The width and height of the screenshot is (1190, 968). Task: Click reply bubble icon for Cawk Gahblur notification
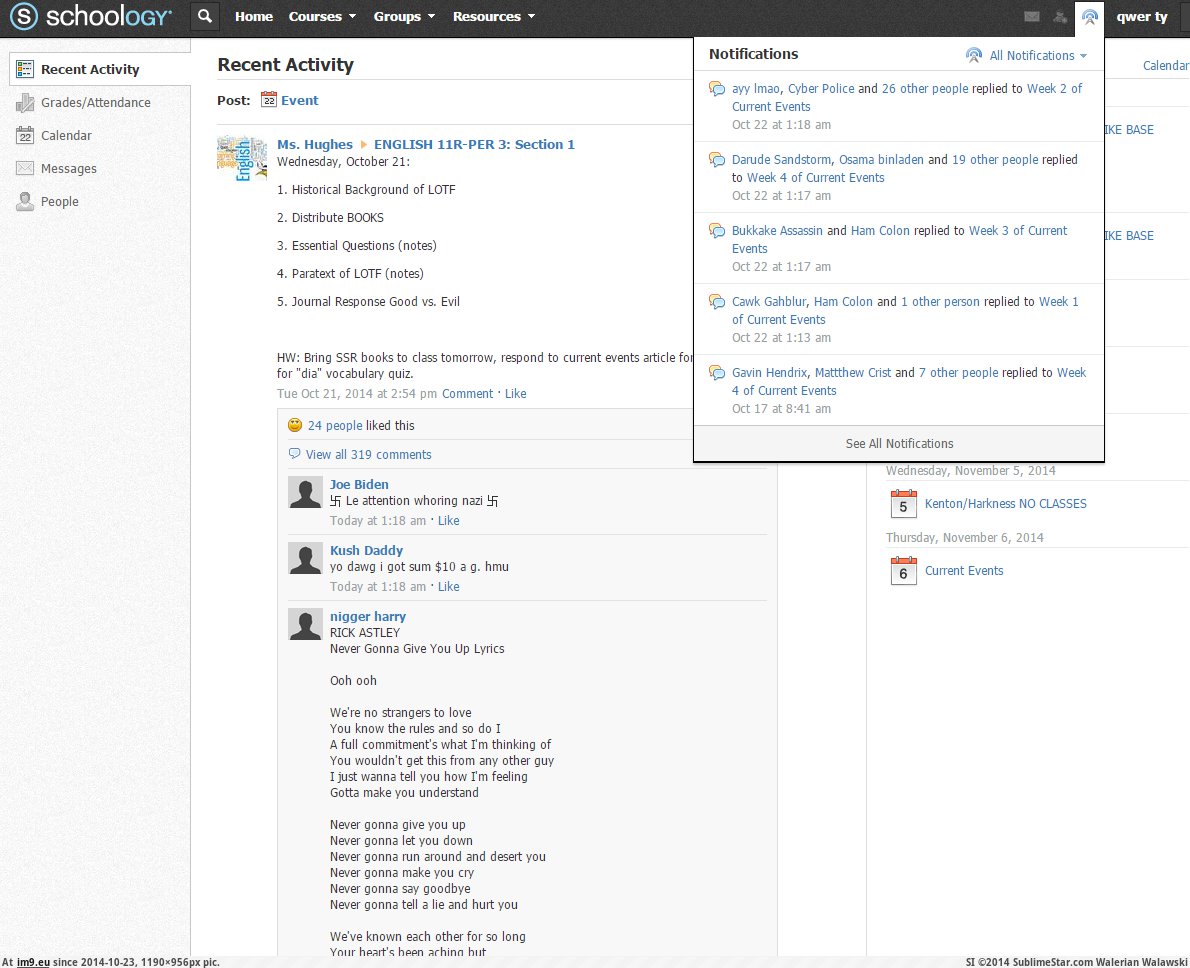[x=716, y=301]
